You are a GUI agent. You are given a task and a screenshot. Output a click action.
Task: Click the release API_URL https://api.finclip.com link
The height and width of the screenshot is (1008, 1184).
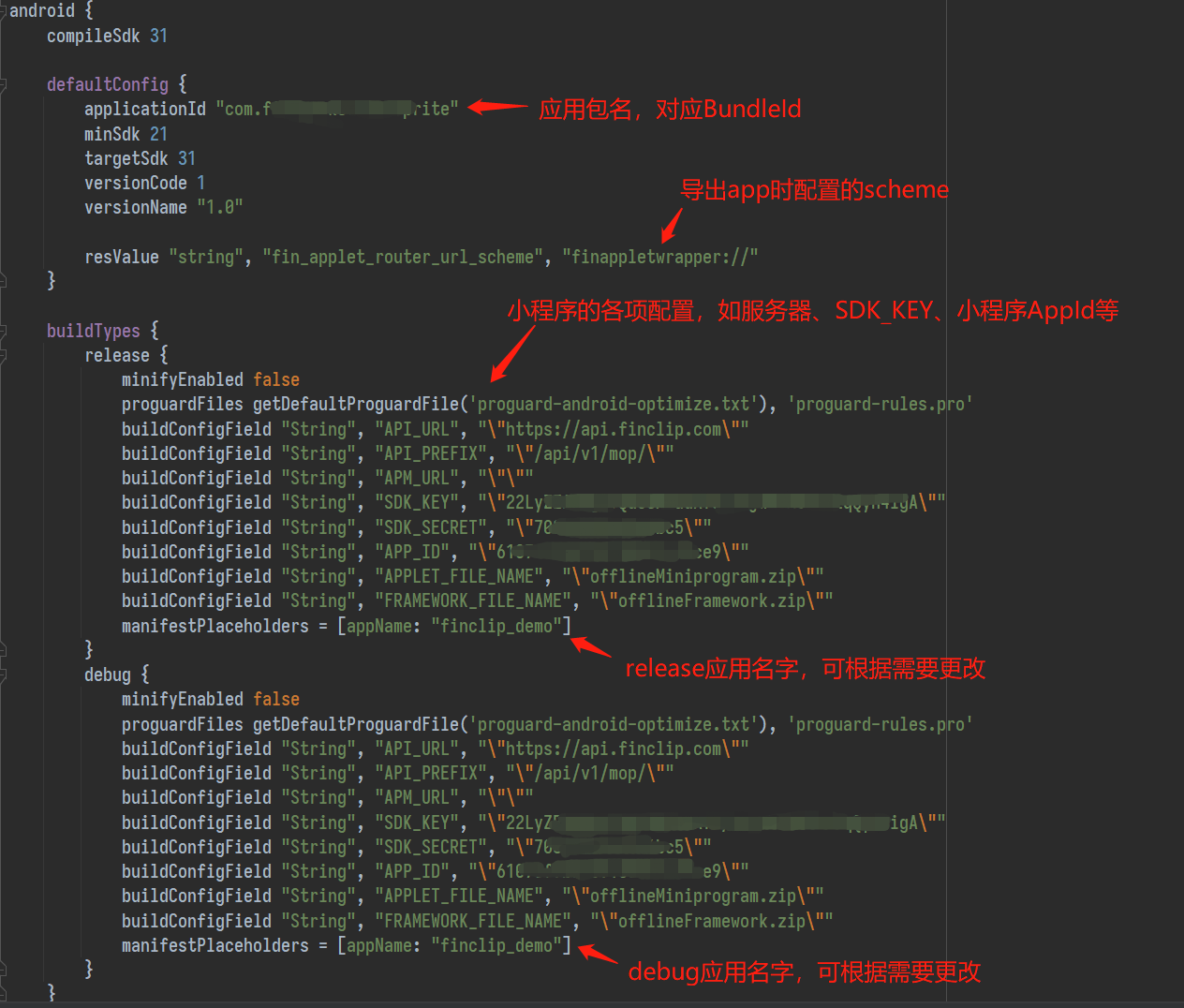(x=613, y=429)
